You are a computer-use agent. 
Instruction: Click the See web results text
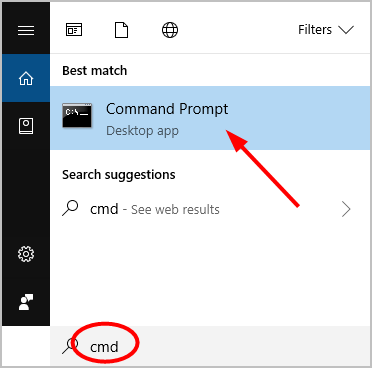(x=175, y=209)
